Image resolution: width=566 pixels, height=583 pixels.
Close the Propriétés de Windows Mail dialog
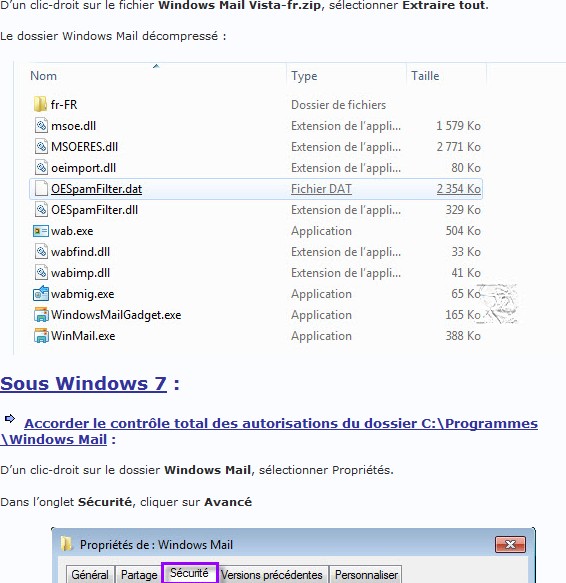coord(510,544)
